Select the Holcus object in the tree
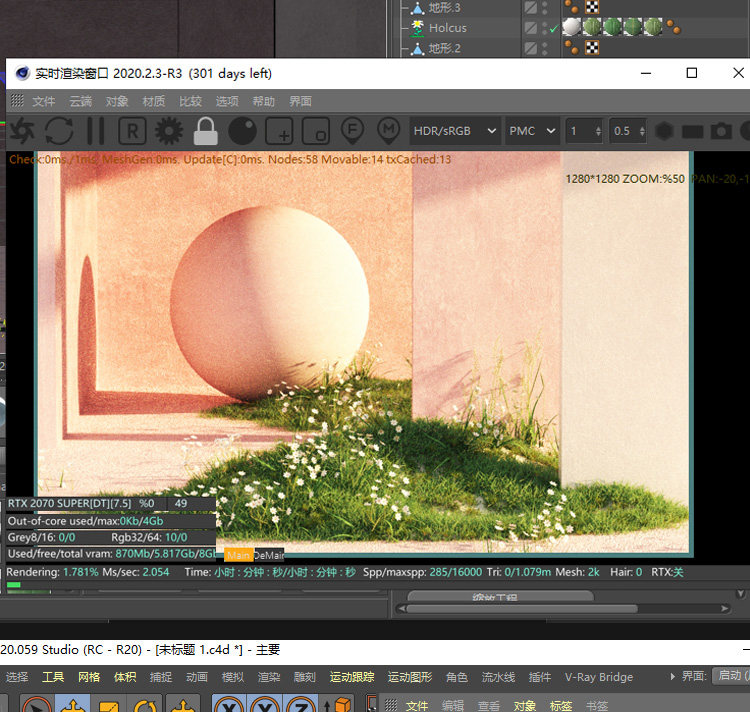Image resolution: width=750 pixels, height=712 pixels. coord(448,28)
